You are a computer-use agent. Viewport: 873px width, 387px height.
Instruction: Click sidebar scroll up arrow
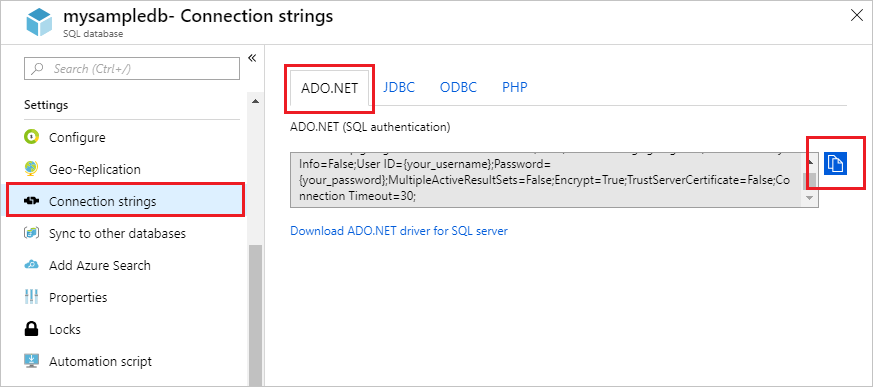[255, 101]
